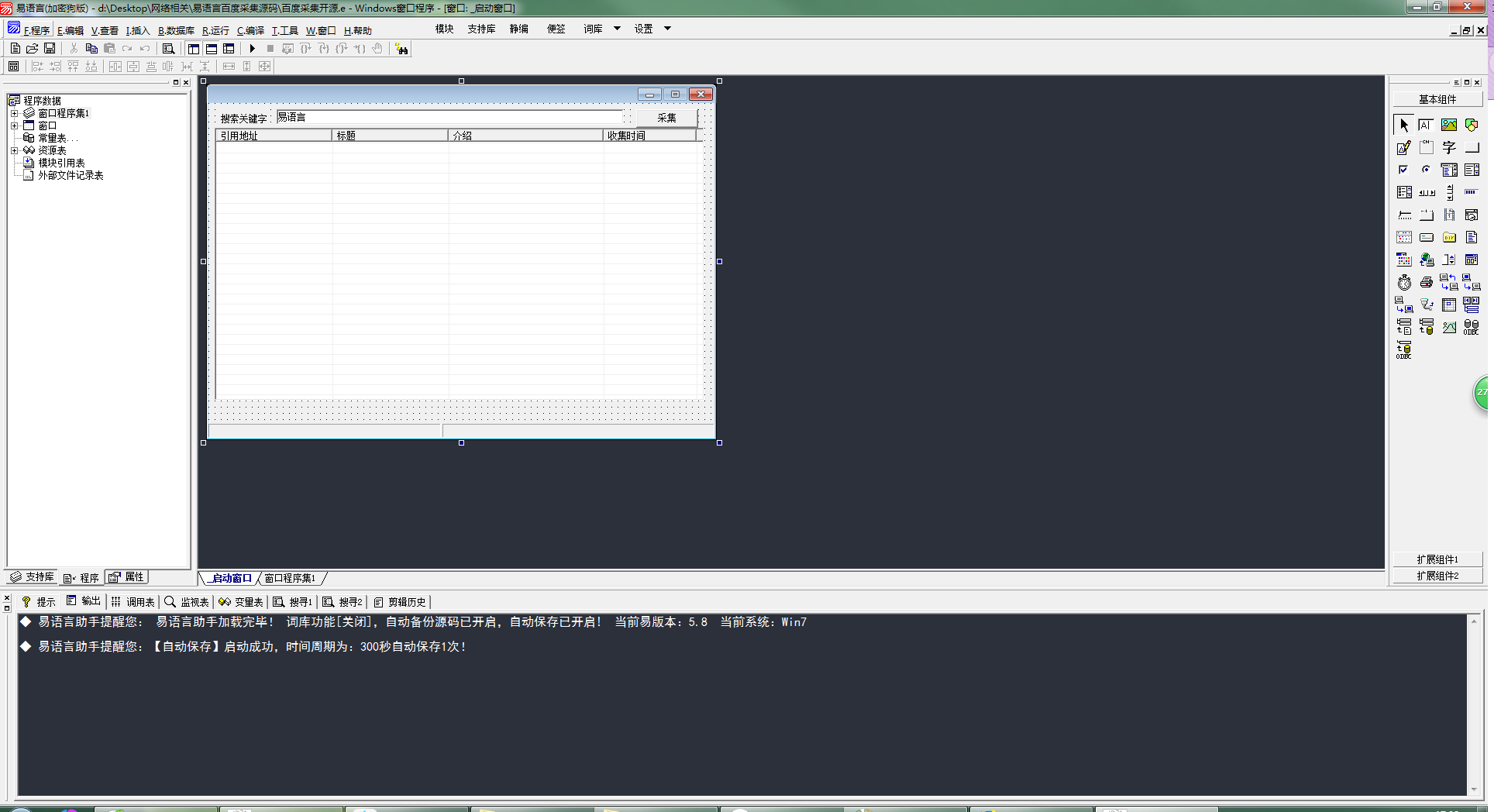Expand the 资源表 tree node
Viewport: 1494px width, 812px height.
tap(14, 150)
